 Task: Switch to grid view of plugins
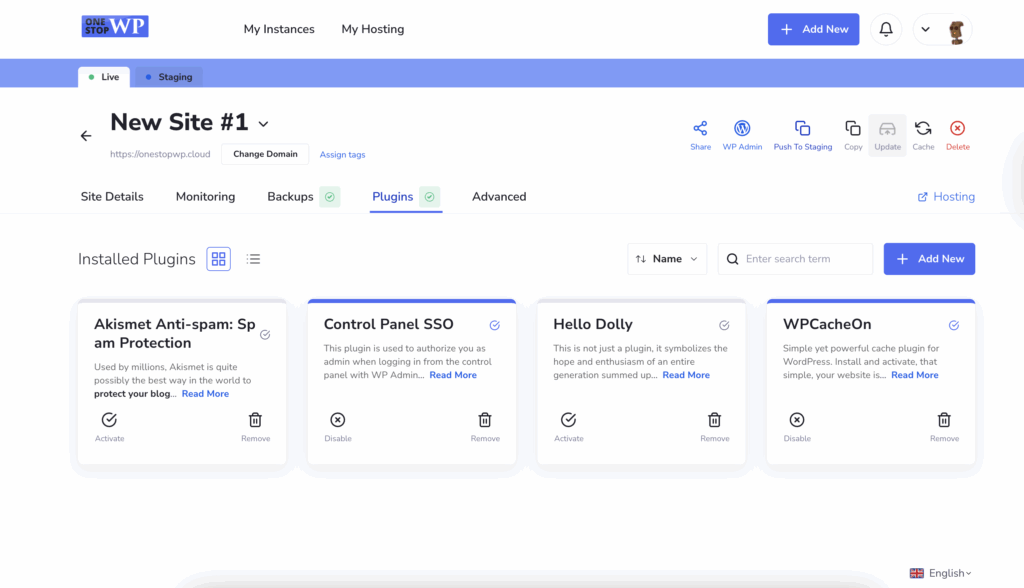point(219,259)
